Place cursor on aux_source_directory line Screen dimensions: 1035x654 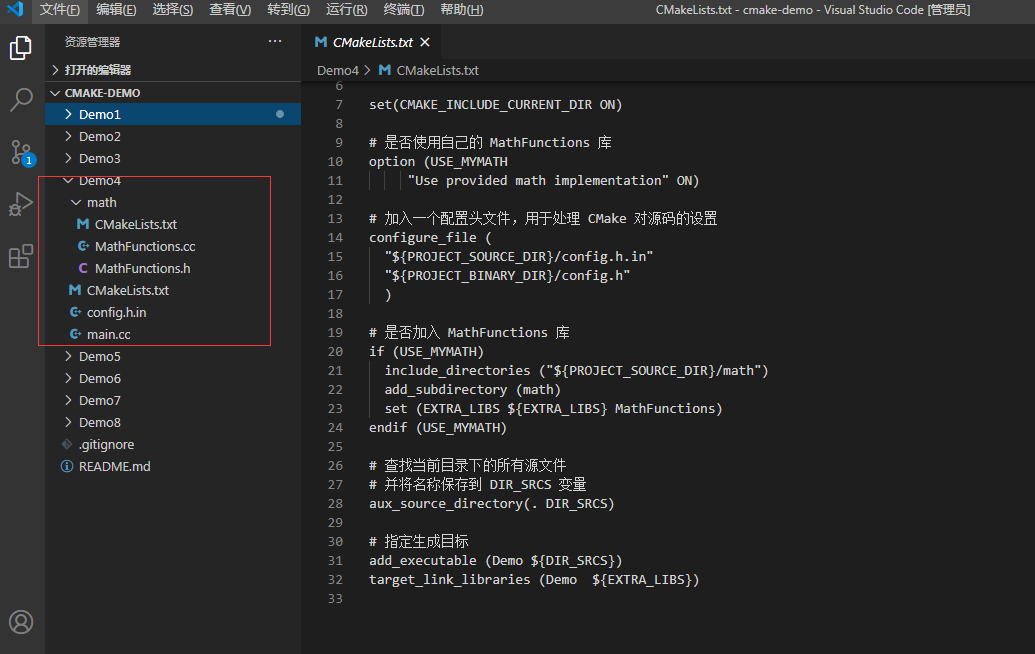coord(492,504)
